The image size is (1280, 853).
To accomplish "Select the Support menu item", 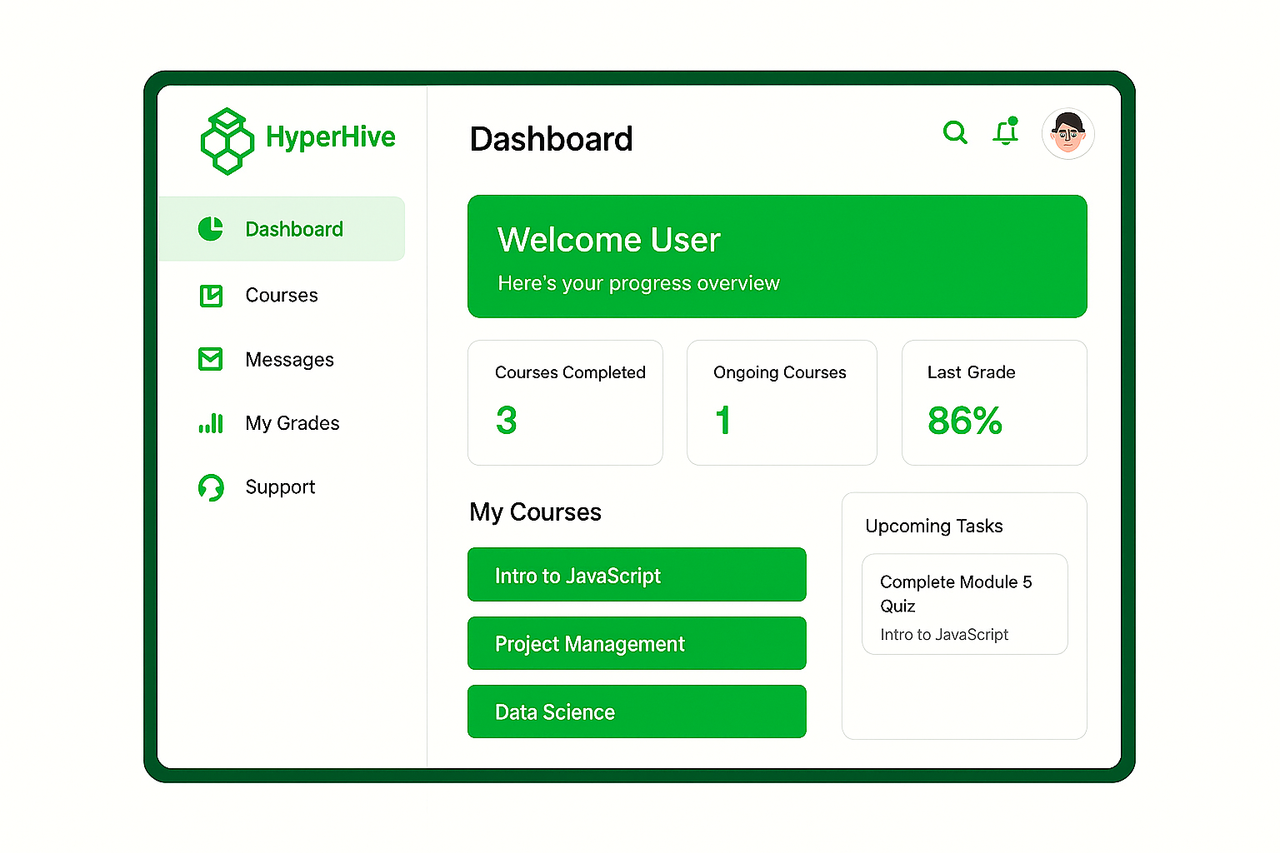I will 280,487.
